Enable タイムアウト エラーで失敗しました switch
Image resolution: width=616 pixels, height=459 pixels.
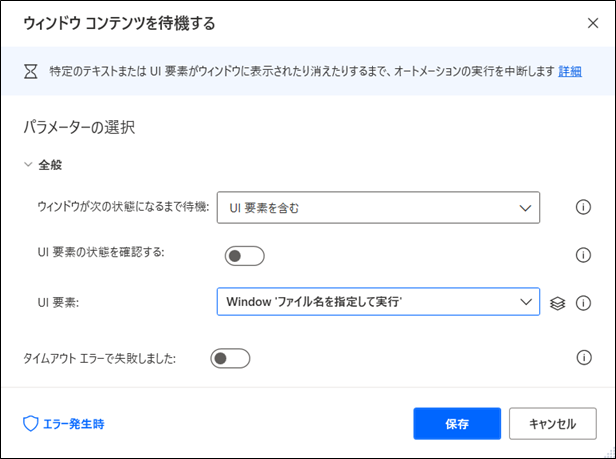click(230, 358)
